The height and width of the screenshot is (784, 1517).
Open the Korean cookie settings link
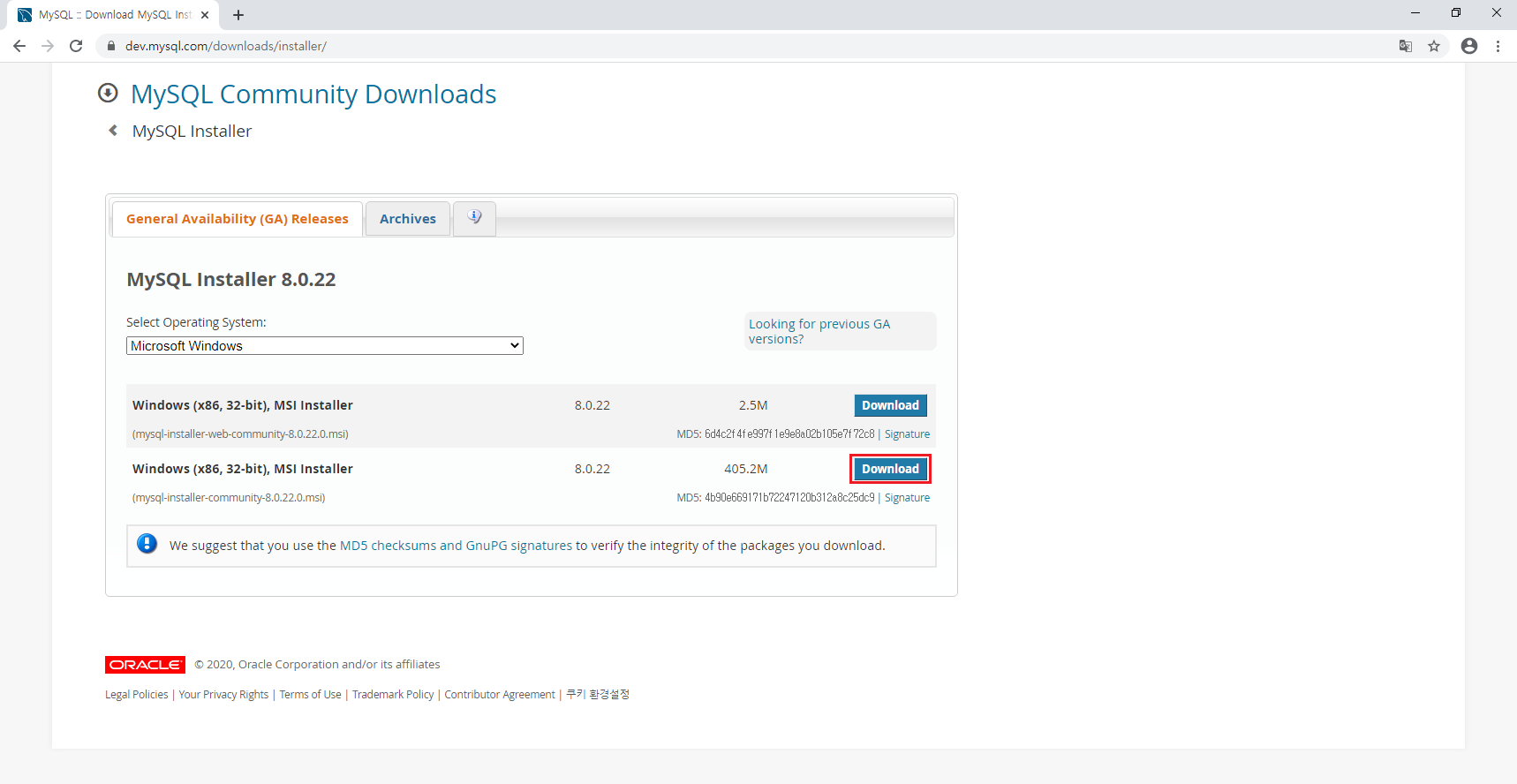[x=598, y=695]
